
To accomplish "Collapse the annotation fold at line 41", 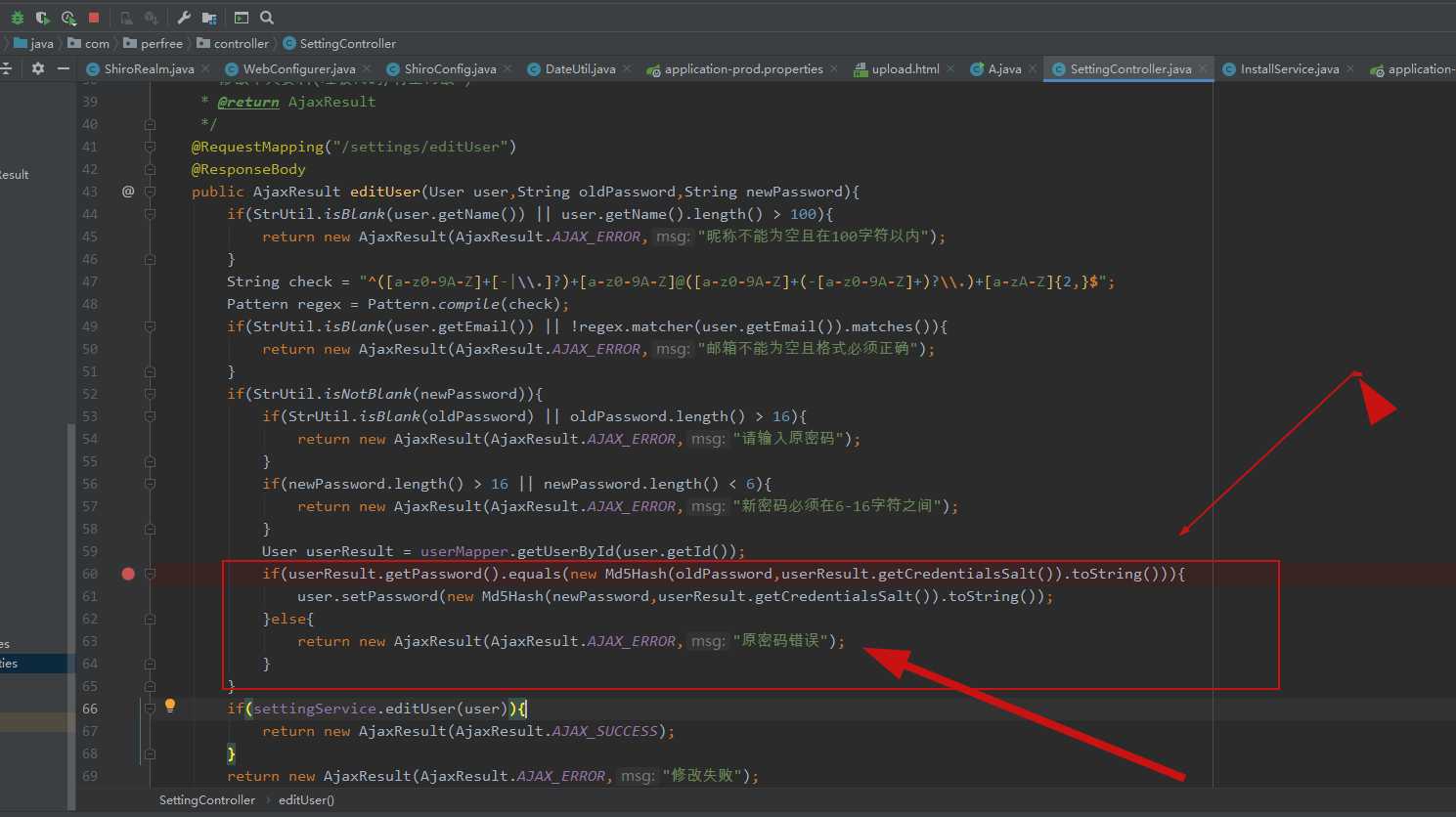I will pos(150,147).
